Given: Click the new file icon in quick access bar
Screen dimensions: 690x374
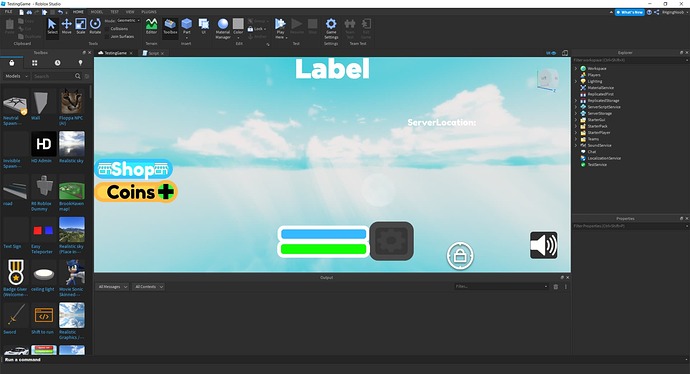Looking at the screenshot, I should [x=21, y=12].
